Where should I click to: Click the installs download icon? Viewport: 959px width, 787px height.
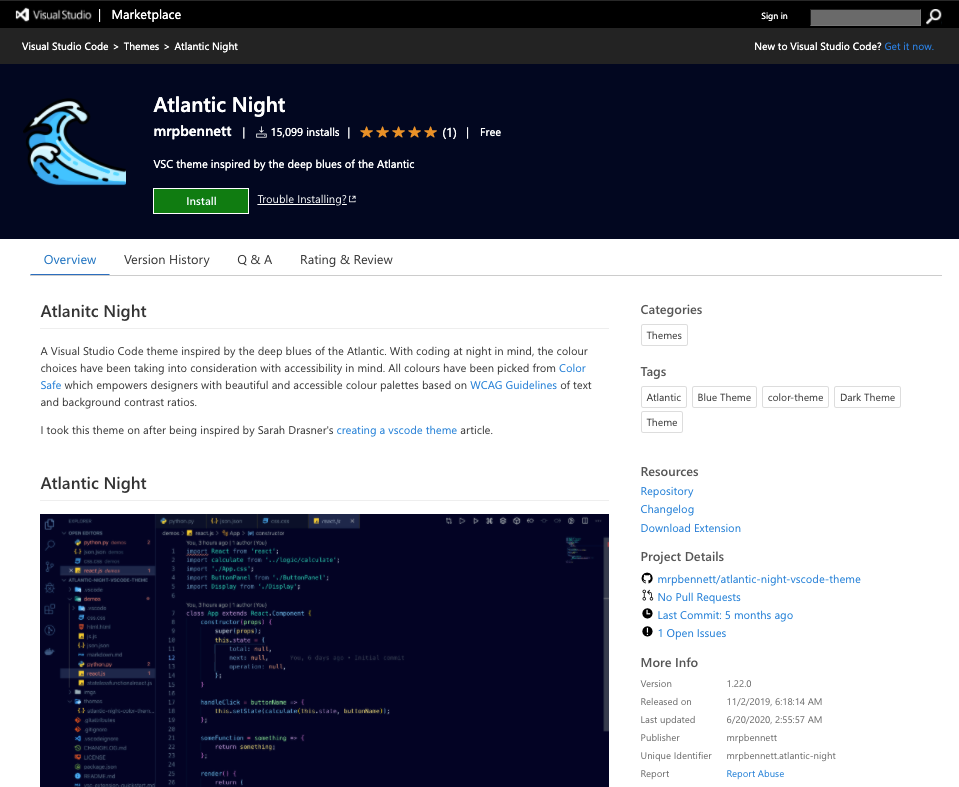[x=262, y=131]
